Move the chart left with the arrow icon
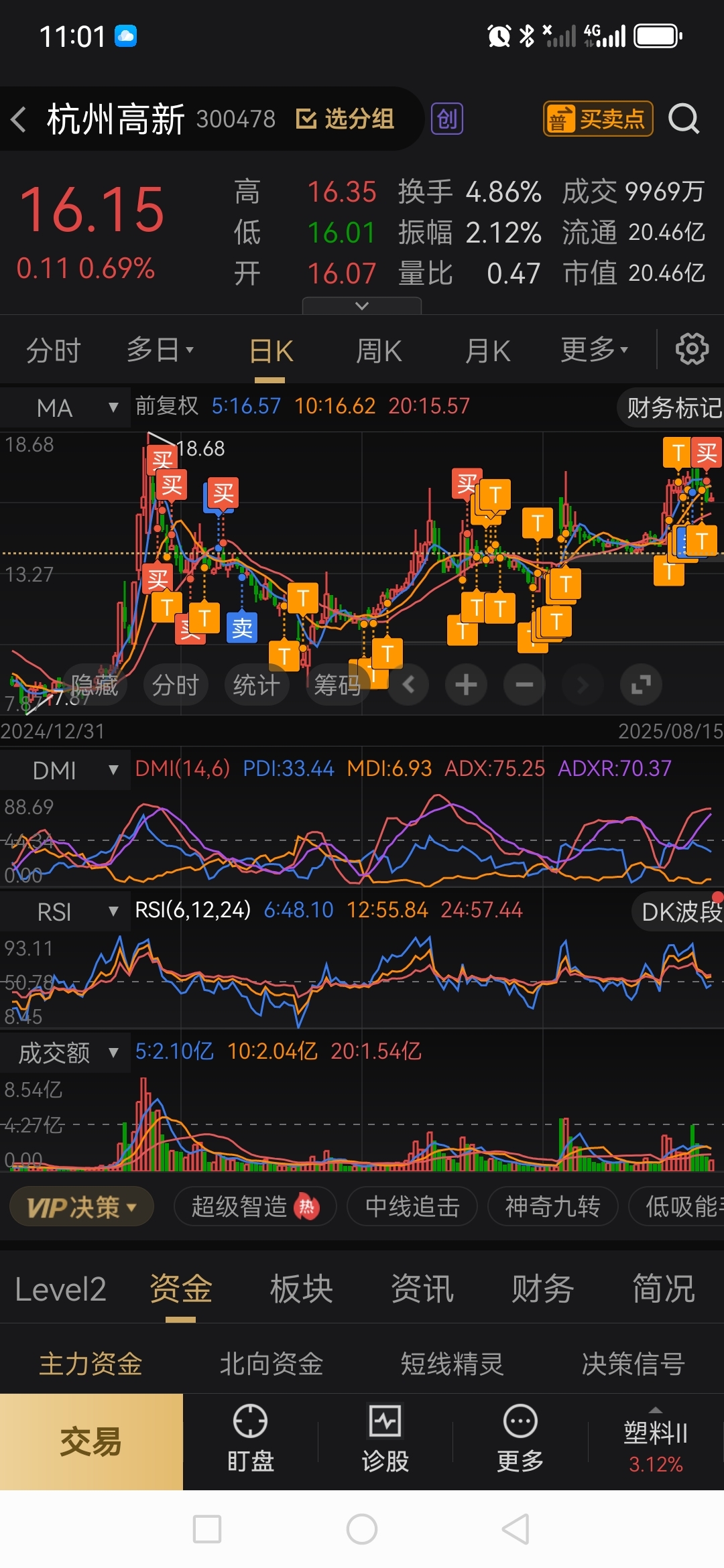The image size is (724, 1568). coord(408,685)
